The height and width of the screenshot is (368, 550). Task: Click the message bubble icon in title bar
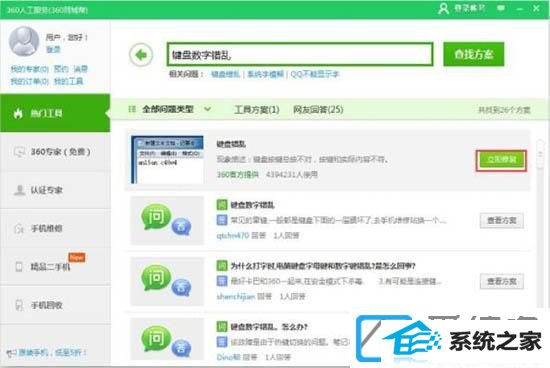click(x=501, y=8)
